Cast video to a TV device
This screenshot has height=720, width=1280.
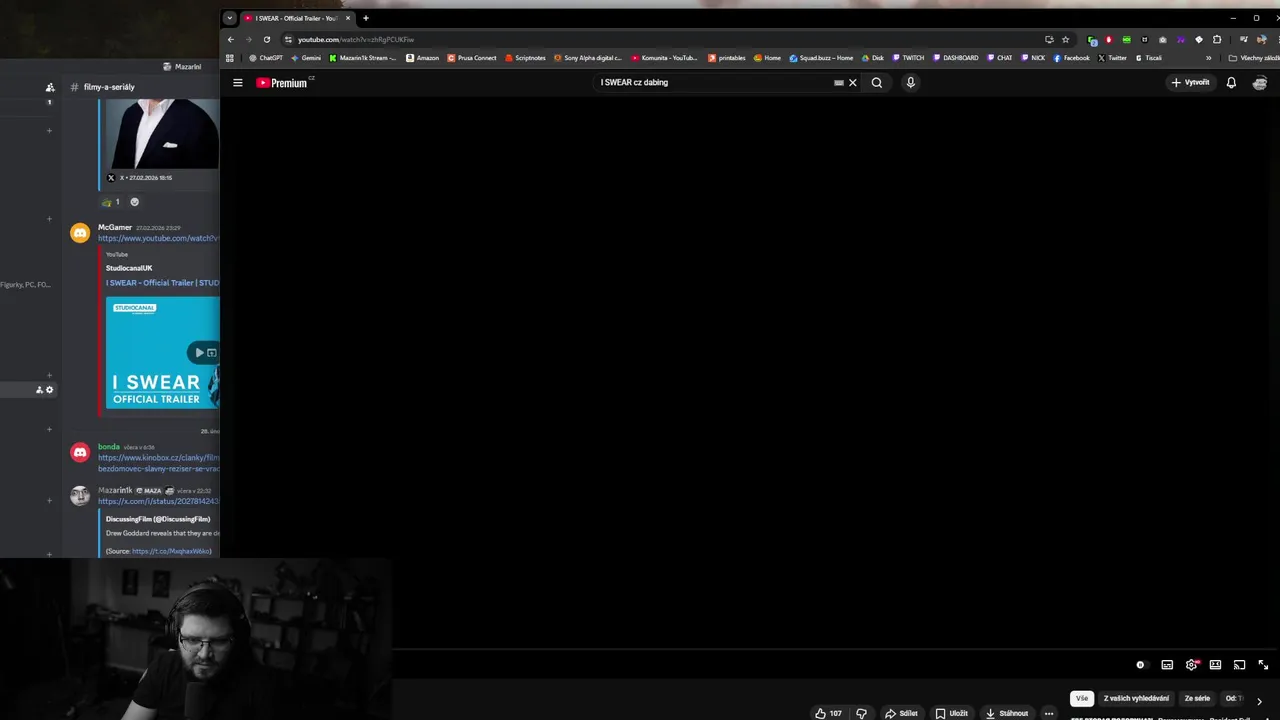[x=1239, y=665]
